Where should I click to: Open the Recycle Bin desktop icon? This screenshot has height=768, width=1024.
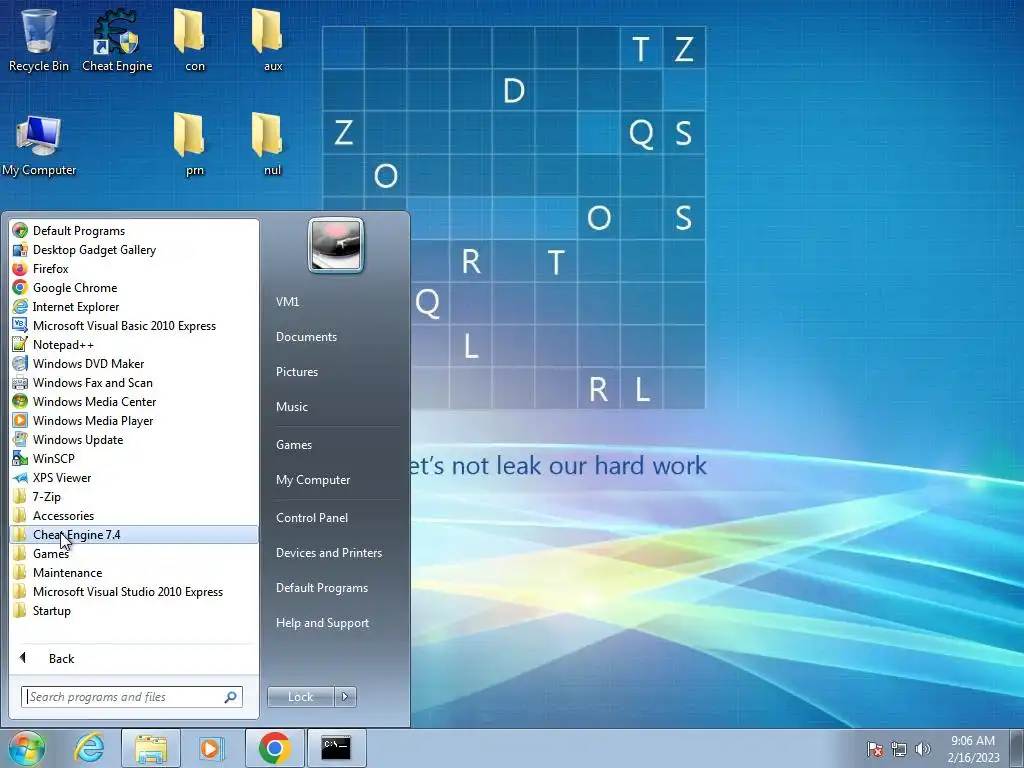pyautogui.click(x=39, y=39)
